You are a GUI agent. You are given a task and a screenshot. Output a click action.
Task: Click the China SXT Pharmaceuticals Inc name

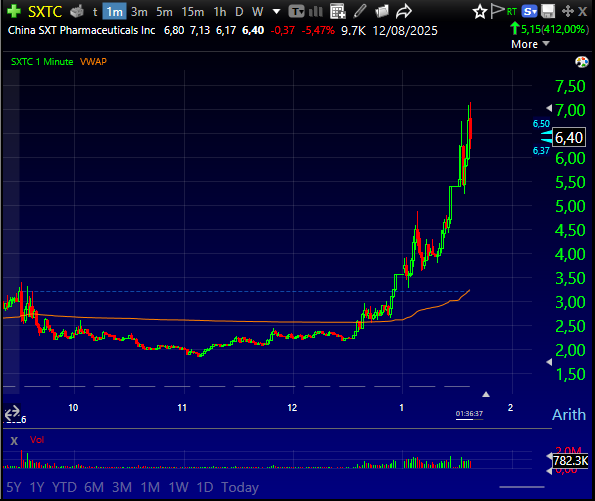[82, 30]
